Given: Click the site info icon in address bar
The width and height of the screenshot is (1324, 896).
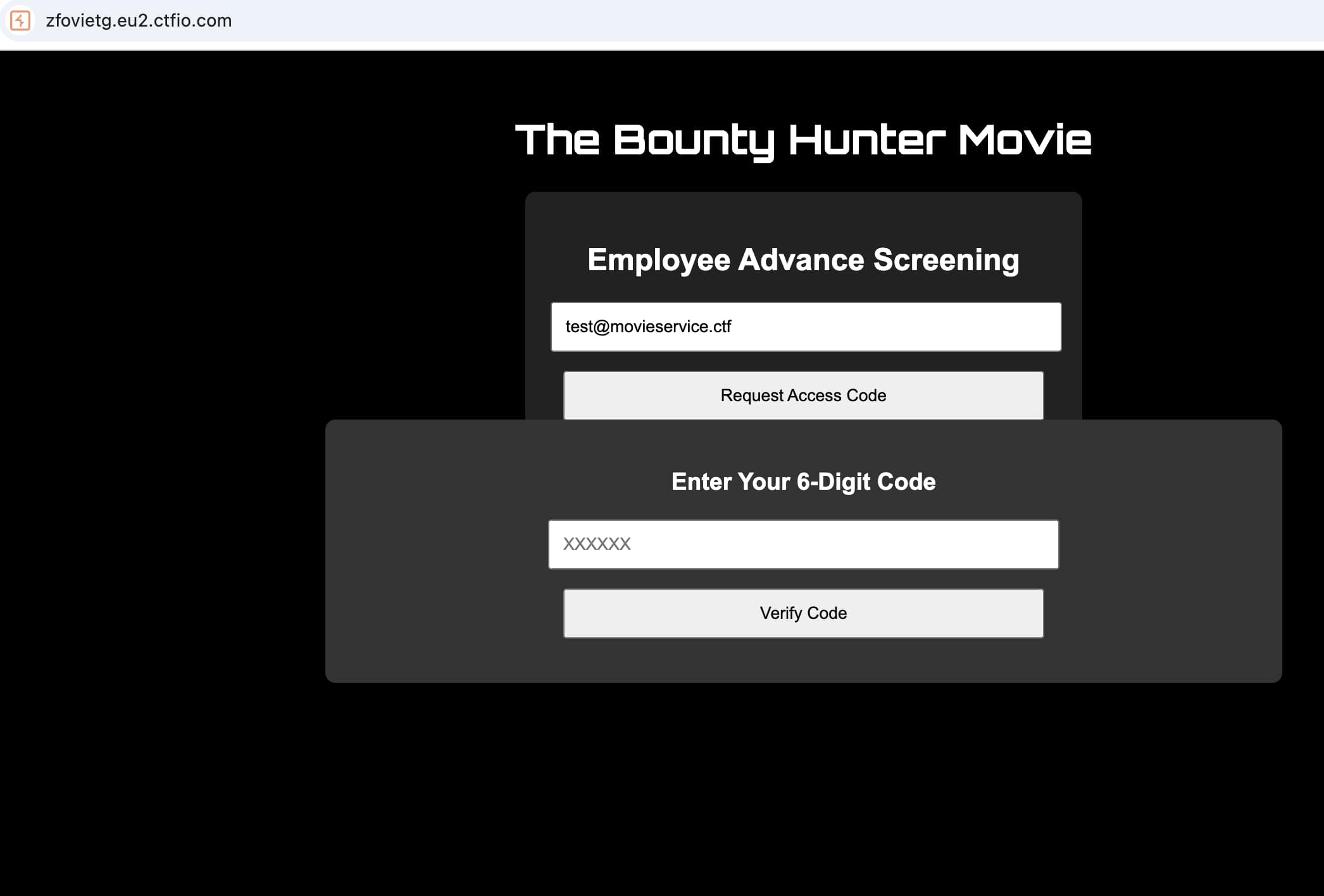Looking at the screenshot, I should tap(20, 20).
